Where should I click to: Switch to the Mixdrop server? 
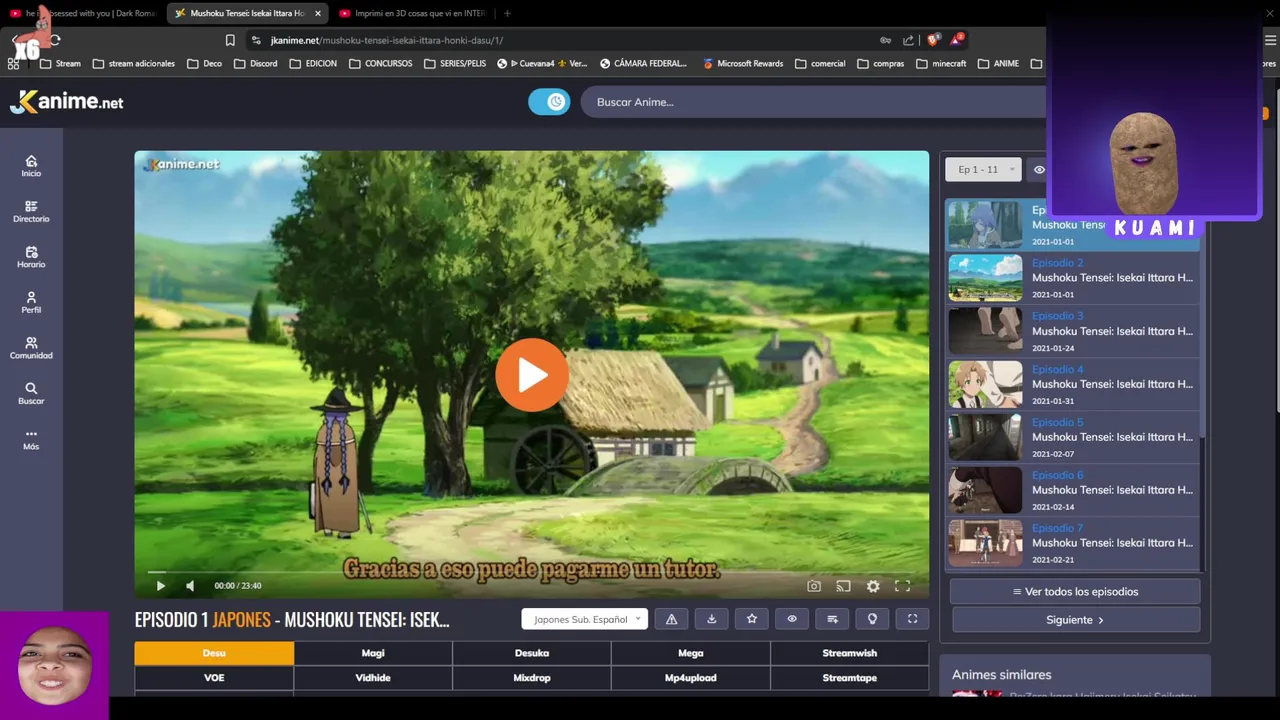tap(532, 678)
